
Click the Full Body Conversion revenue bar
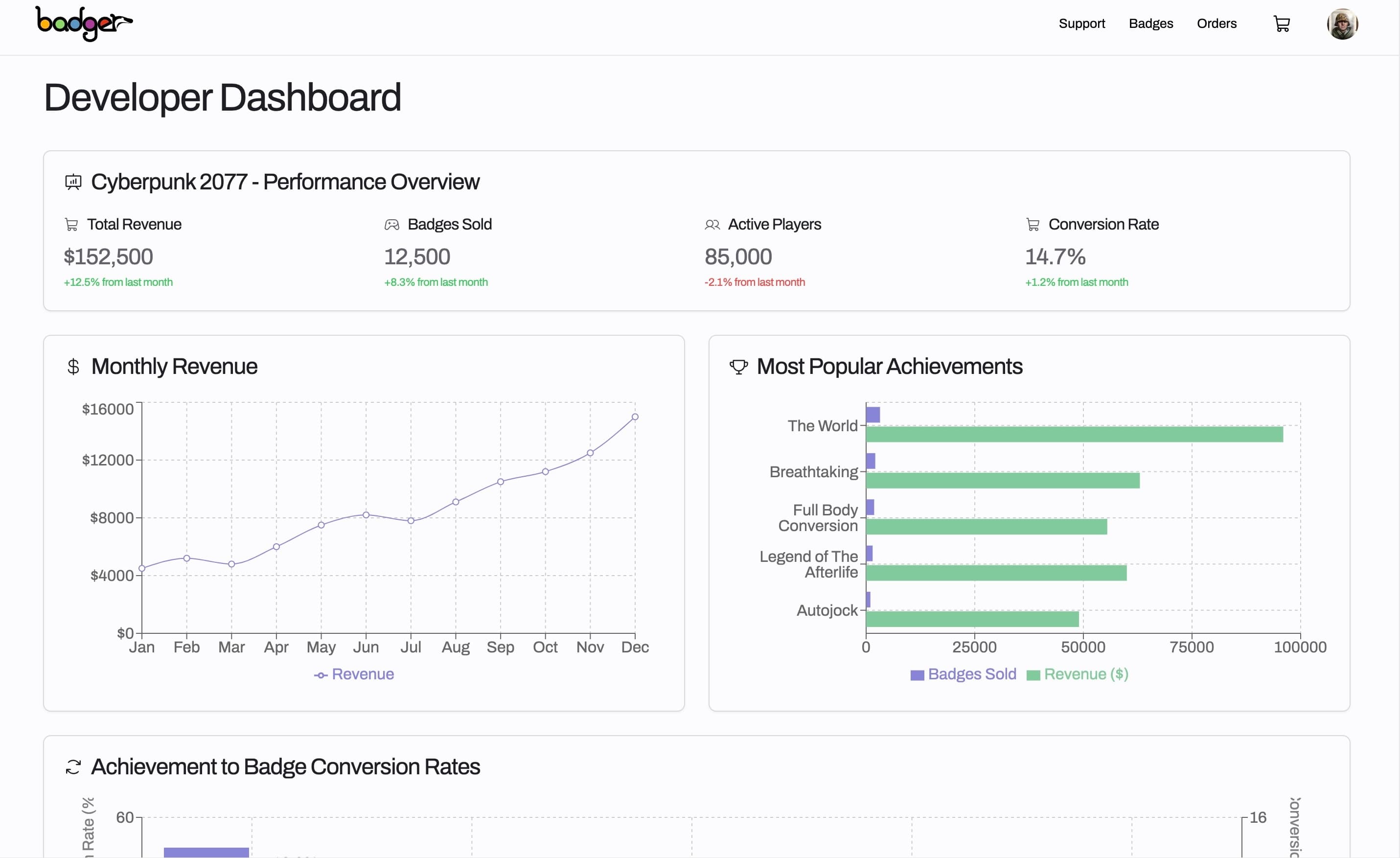point(987,527)
